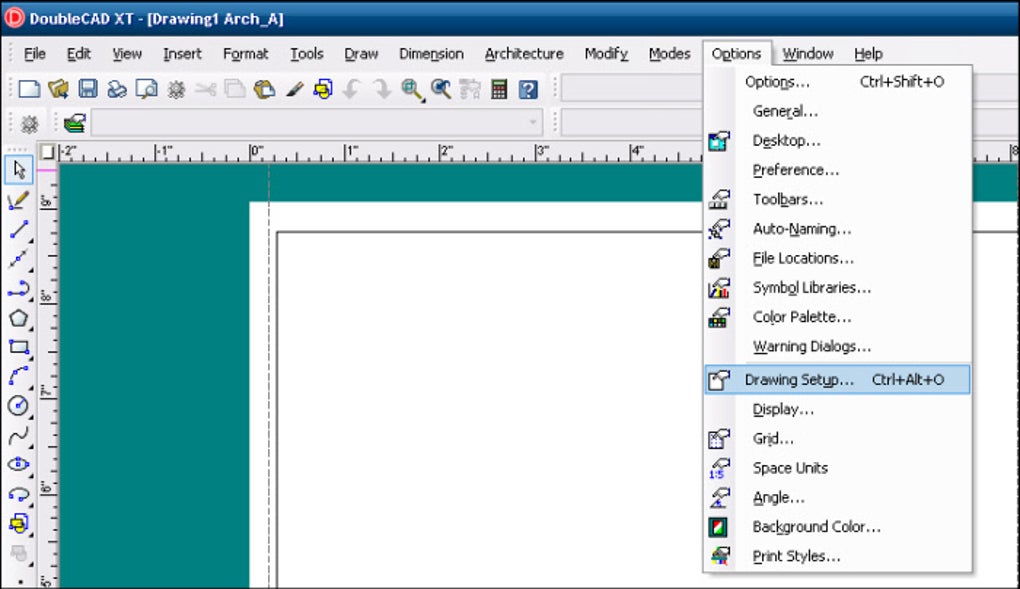Open the Draw menu
Screen dimensions: 1020x589
361,53
